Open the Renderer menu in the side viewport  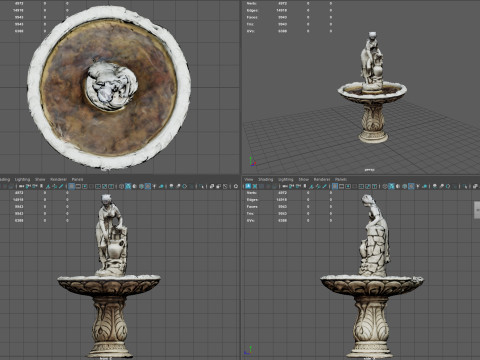tap(321, 179)
